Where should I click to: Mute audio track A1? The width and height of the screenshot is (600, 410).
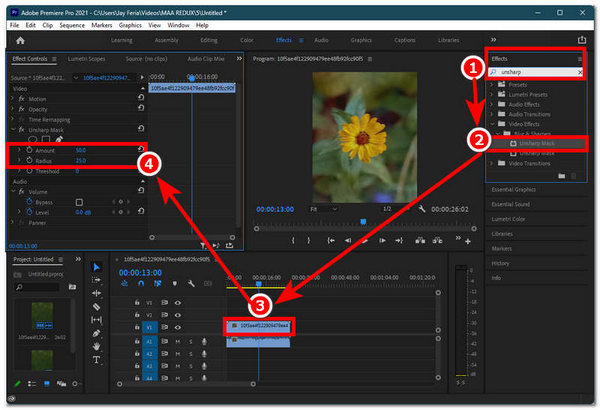[178, 341]
